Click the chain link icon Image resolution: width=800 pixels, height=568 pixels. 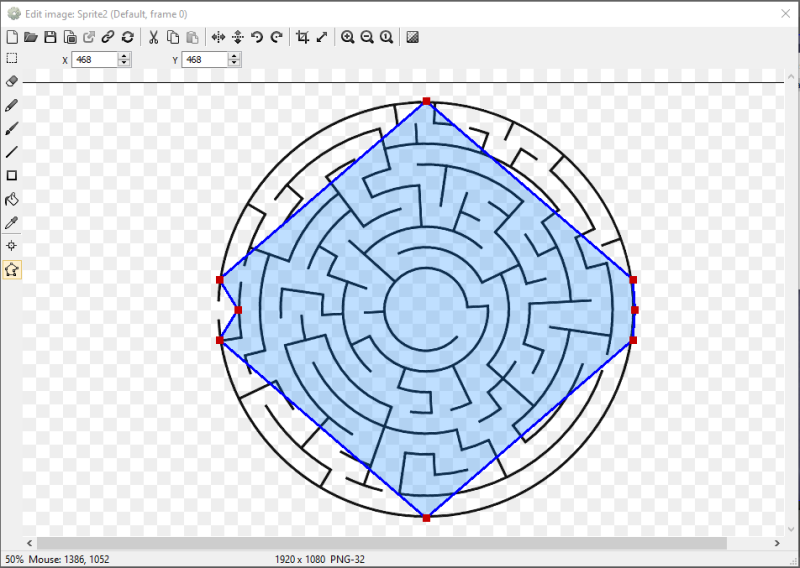(x=108, y=37)
